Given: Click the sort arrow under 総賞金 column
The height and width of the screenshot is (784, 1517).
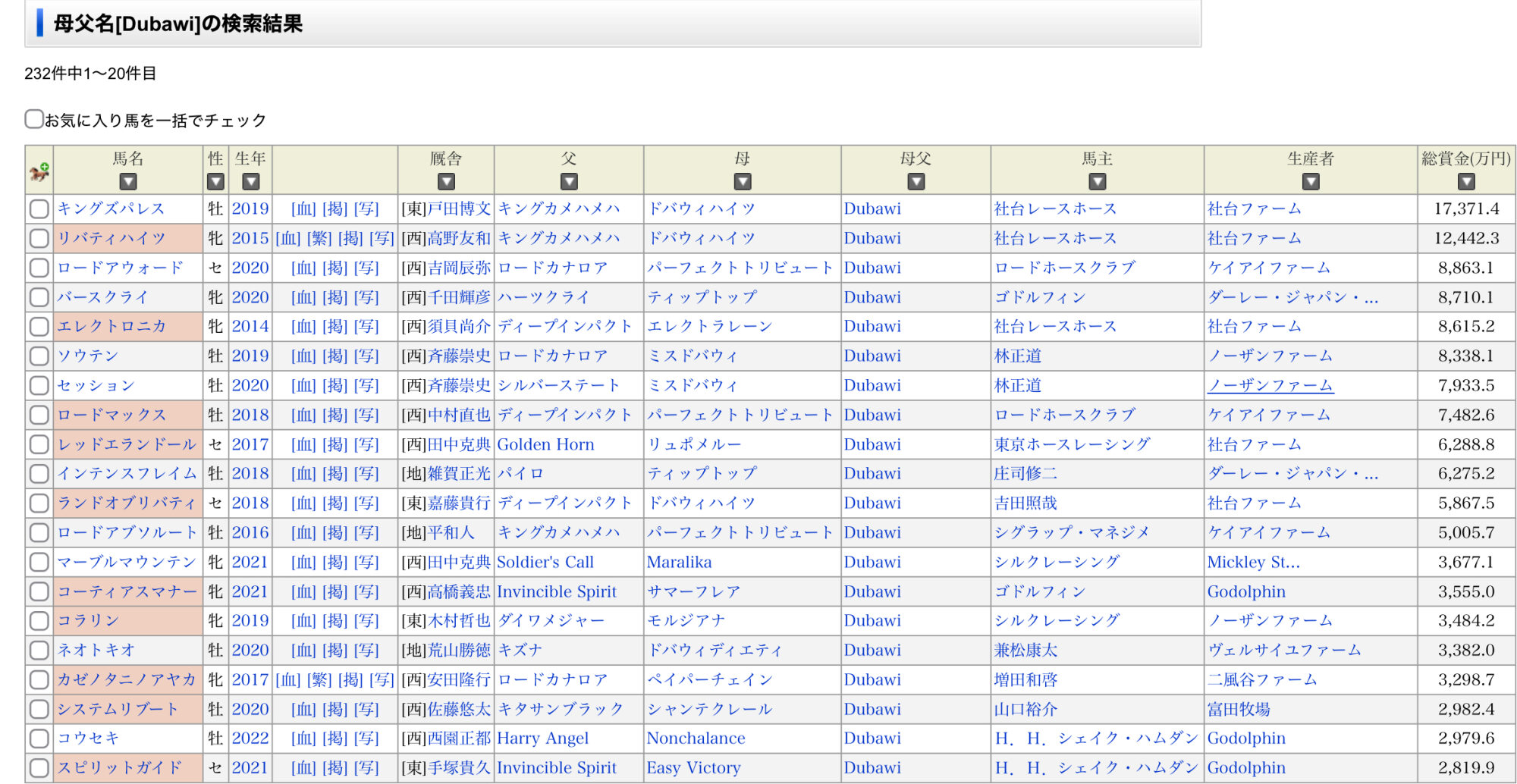Looking at the screenshot, I should click(1466, 182).
